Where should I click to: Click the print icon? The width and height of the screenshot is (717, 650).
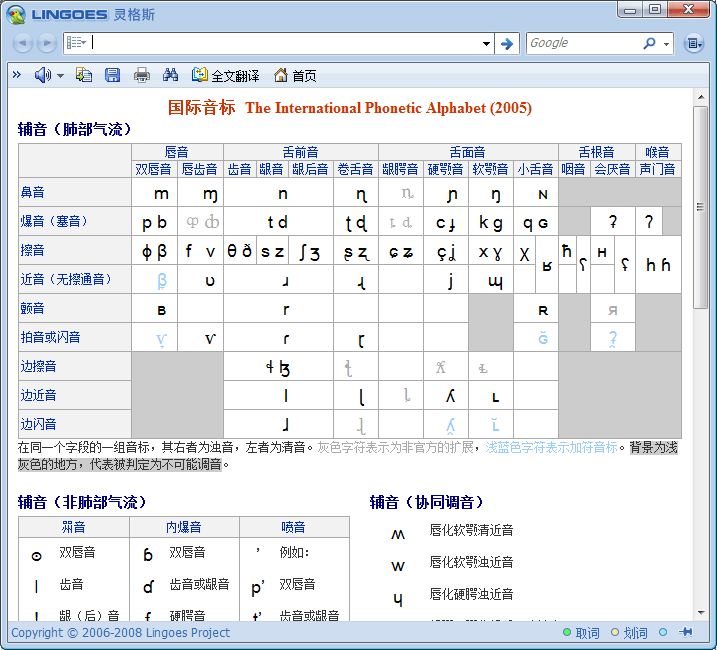142,75
